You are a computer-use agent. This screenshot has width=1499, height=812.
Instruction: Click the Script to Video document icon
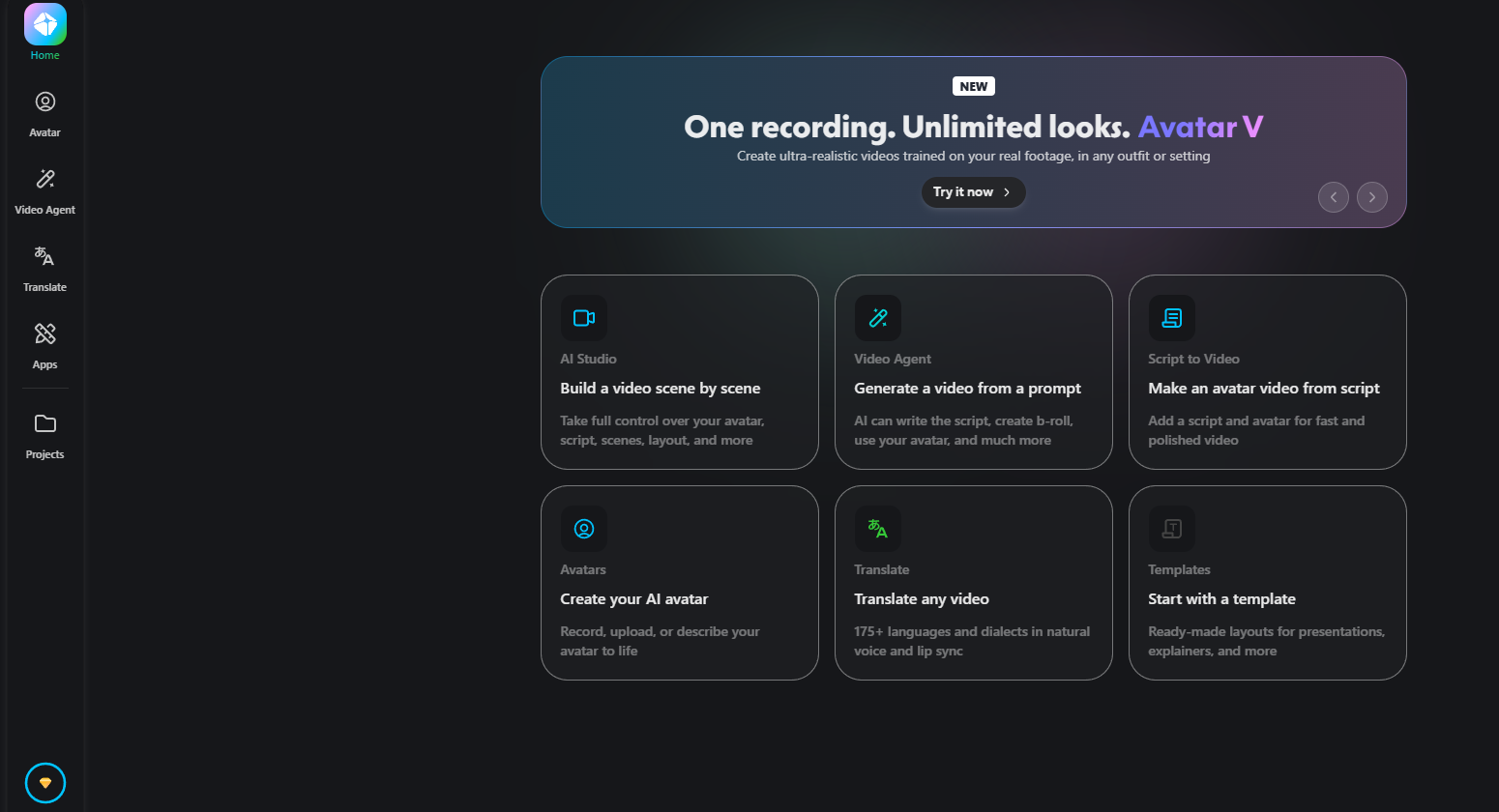tap(1172, 318)
